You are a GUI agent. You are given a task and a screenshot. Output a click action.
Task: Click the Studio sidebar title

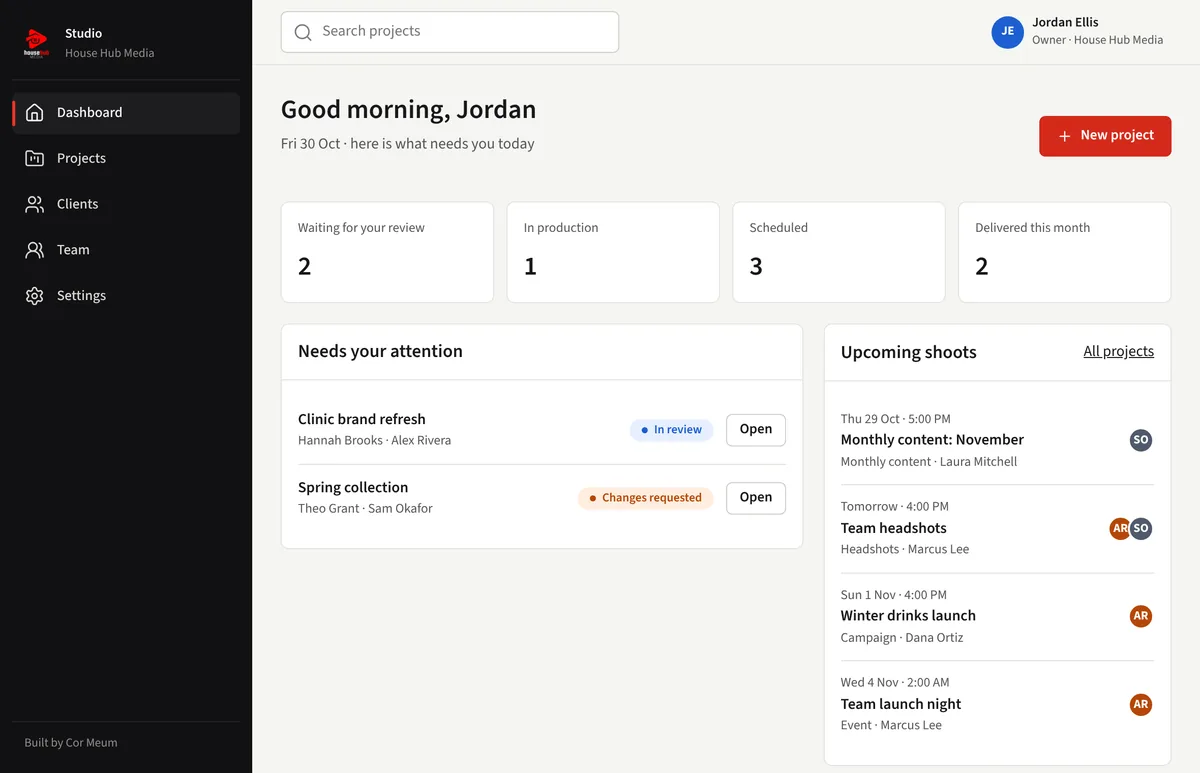pos(83,34)
